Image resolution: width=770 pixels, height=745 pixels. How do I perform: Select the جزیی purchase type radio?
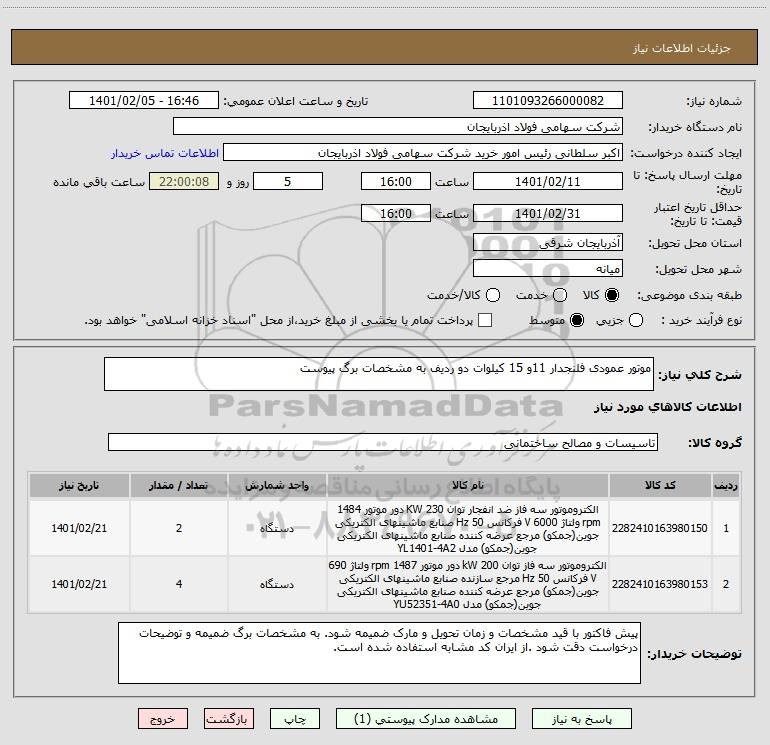click(x=636, y=320)
